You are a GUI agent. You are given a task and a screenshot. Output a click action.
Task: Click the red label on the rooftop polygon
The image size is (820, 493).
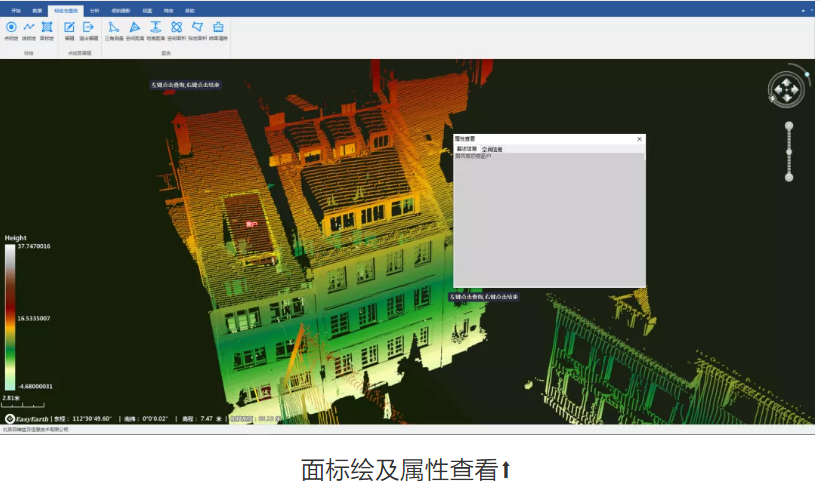[x=251, y=225]
